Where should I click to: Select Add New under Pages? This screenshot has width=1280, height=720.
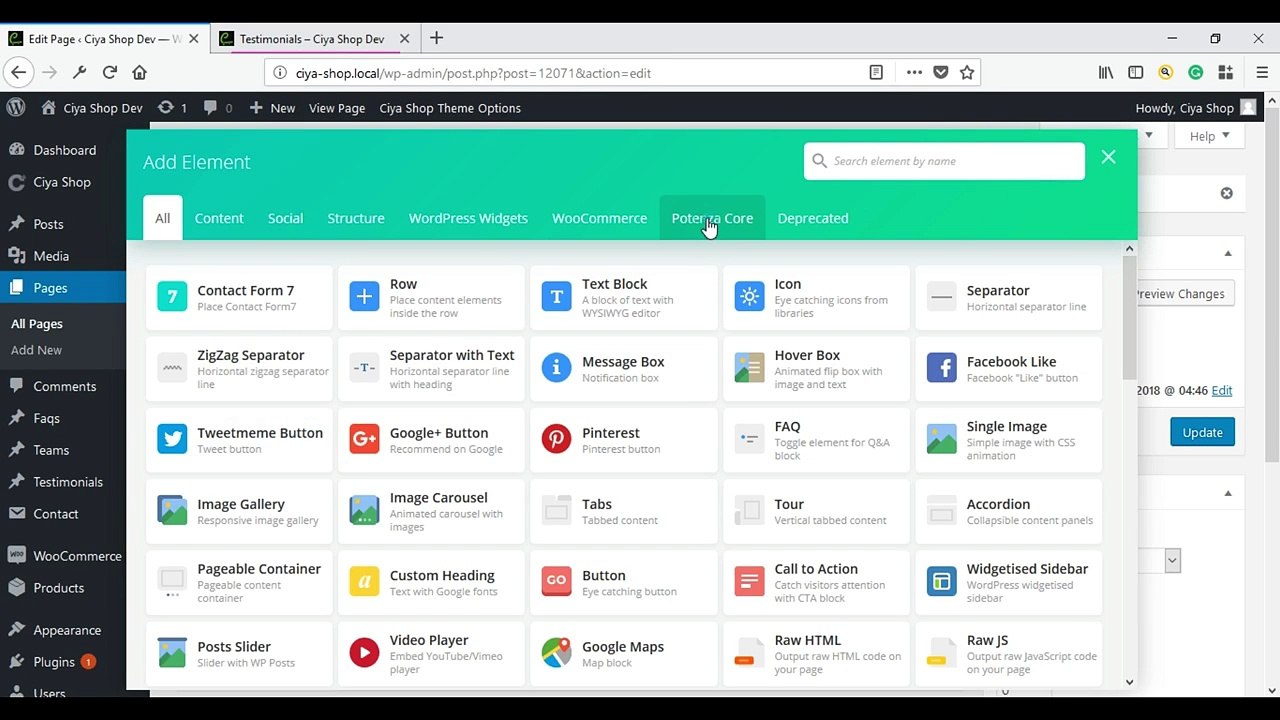pyautogui.click(x=36, y=350)
